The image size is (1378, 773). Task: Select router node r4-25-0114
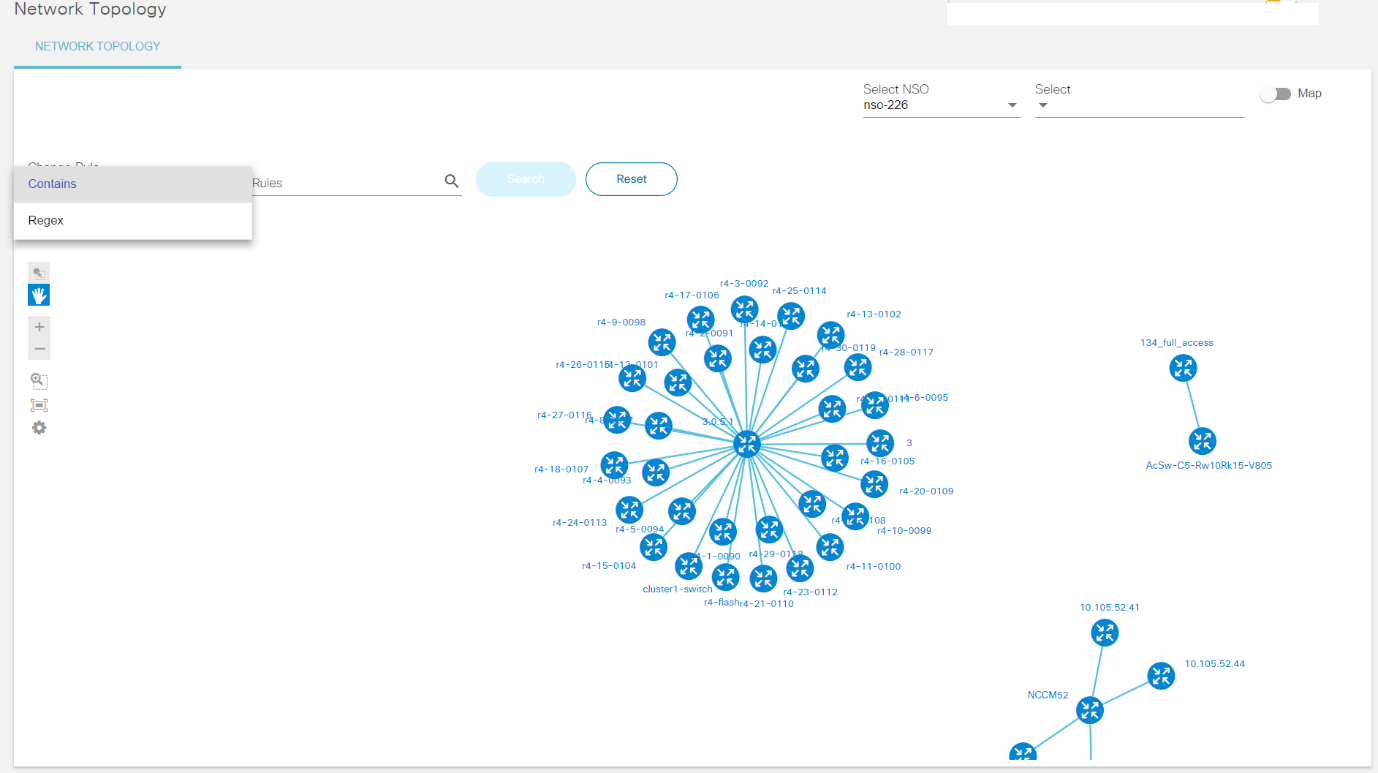click(791, 316)
